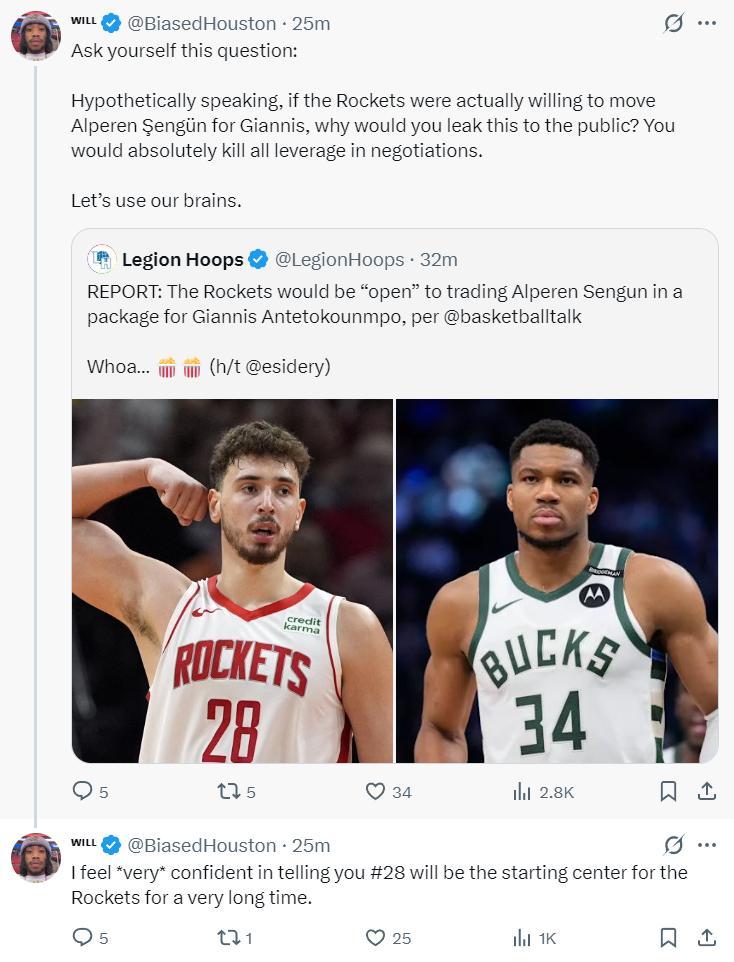Viewport: 734px width, 962px height.
Task: Open the Legion Hoops profile name
Action: pos(182,260)
